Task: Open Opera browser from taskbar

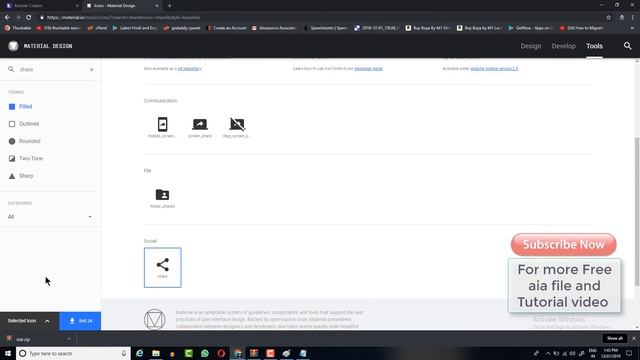Action: pyautogui.click(x=221, y=353)
